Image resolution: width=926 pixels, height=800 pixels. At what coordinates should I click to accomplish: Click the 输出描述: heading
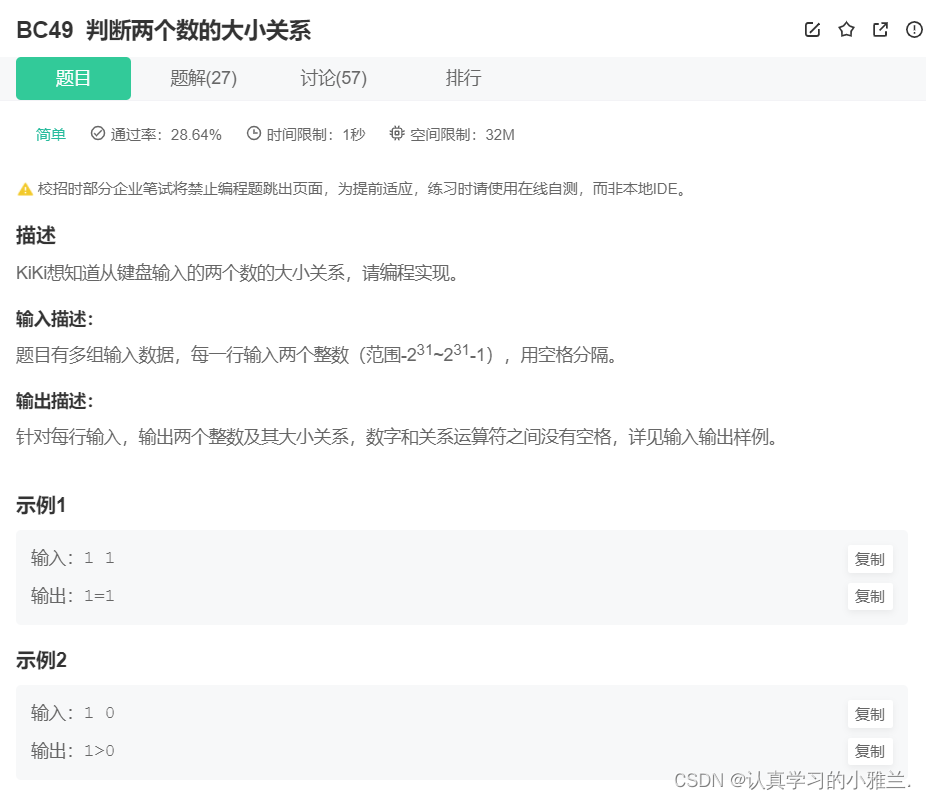pos(54,401)
